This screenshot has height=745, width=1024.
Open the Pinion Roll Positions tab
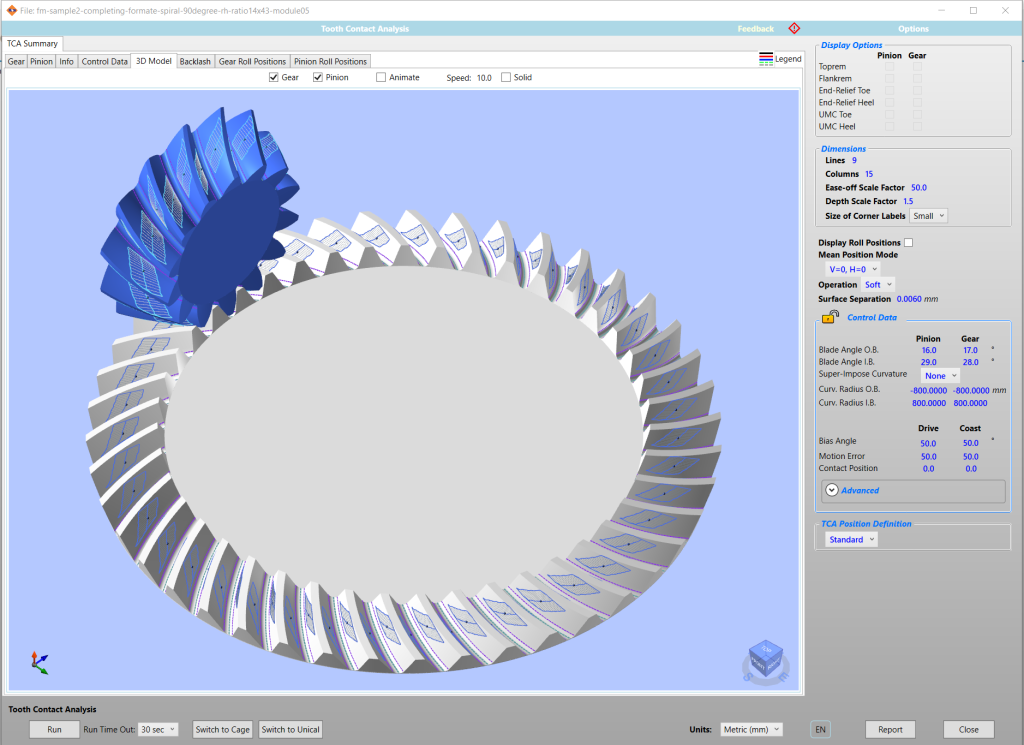(x=330, y=61)
